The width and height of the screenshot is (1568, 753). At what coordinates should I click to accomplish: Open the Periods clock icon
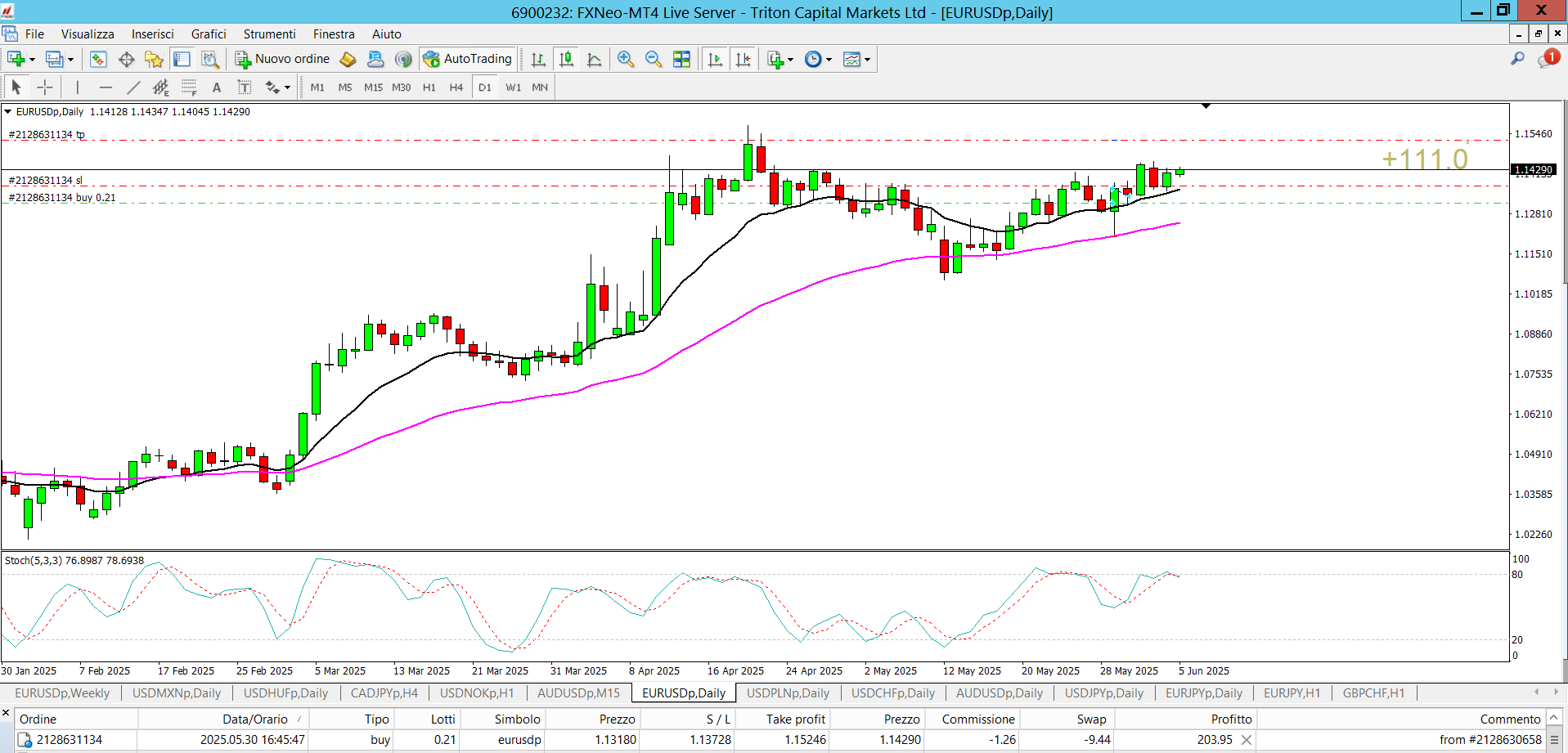tap(813, 59)
